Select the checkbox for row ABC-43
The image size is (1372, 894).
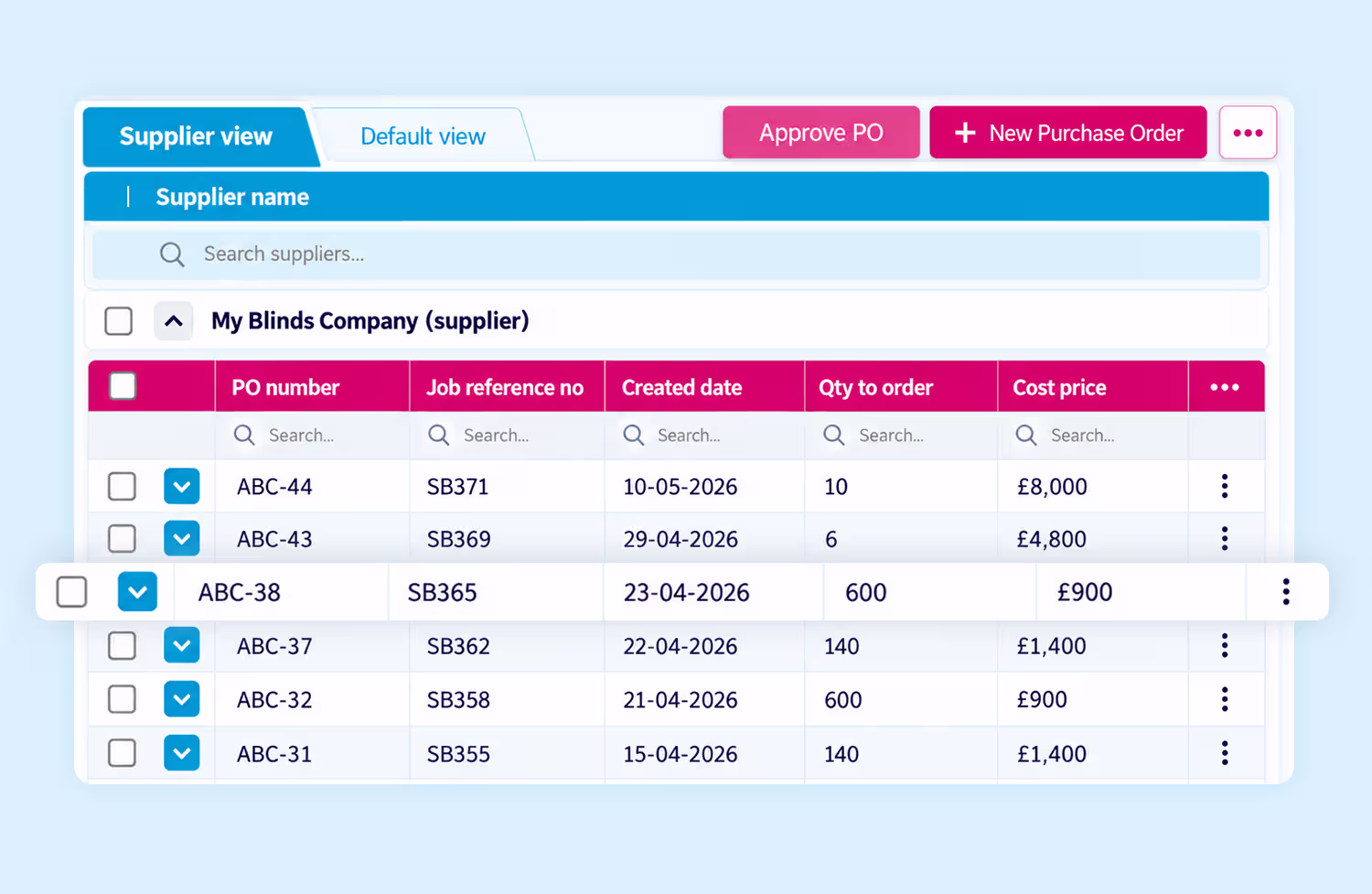(122, 538)
